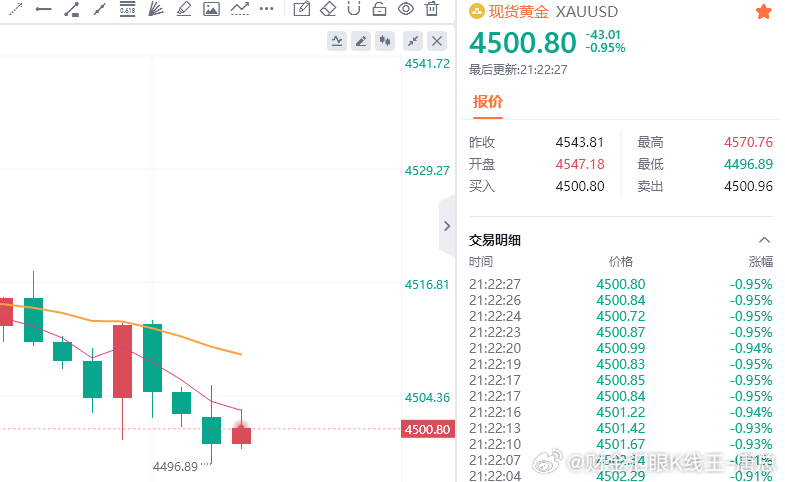
Task: Click the large 4500.80 price header
Action: point(523,43)
